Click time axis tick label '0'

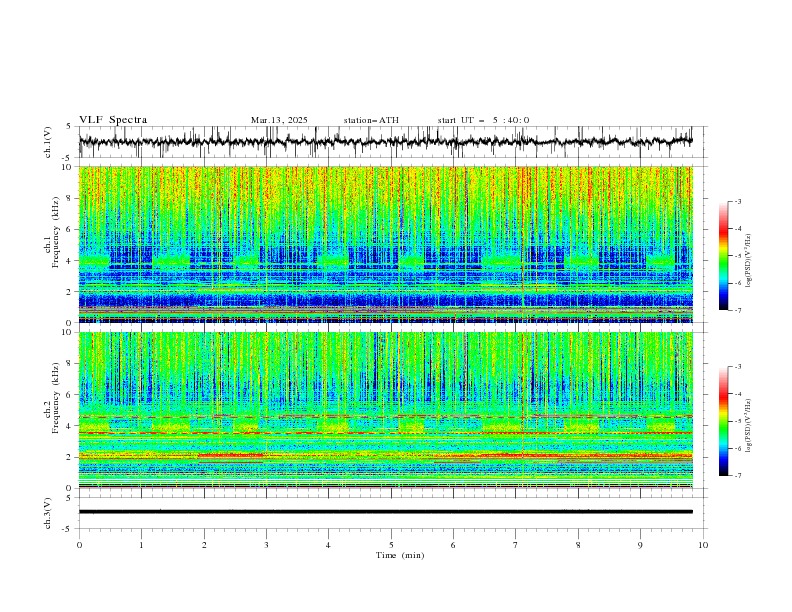79,545
